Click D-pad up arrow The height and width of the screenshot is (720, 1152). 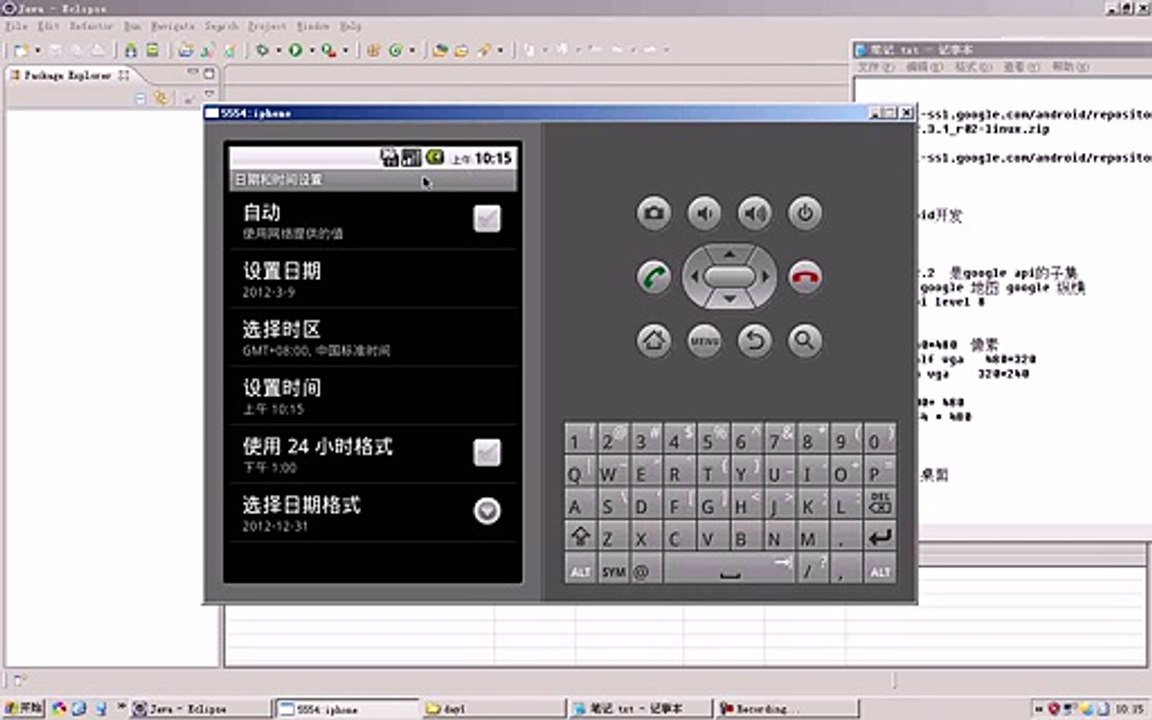point(729,254)
